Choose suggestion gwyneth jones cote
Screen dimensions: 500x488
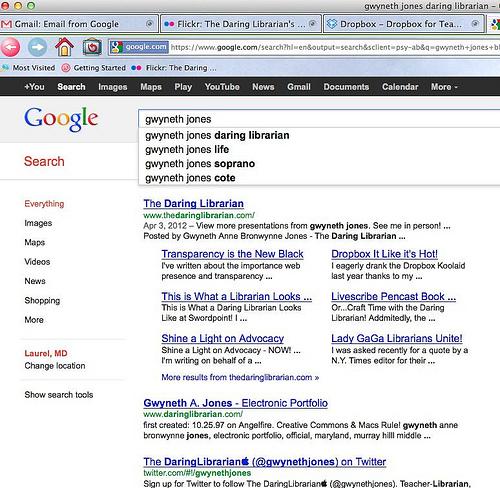(190, 178)
